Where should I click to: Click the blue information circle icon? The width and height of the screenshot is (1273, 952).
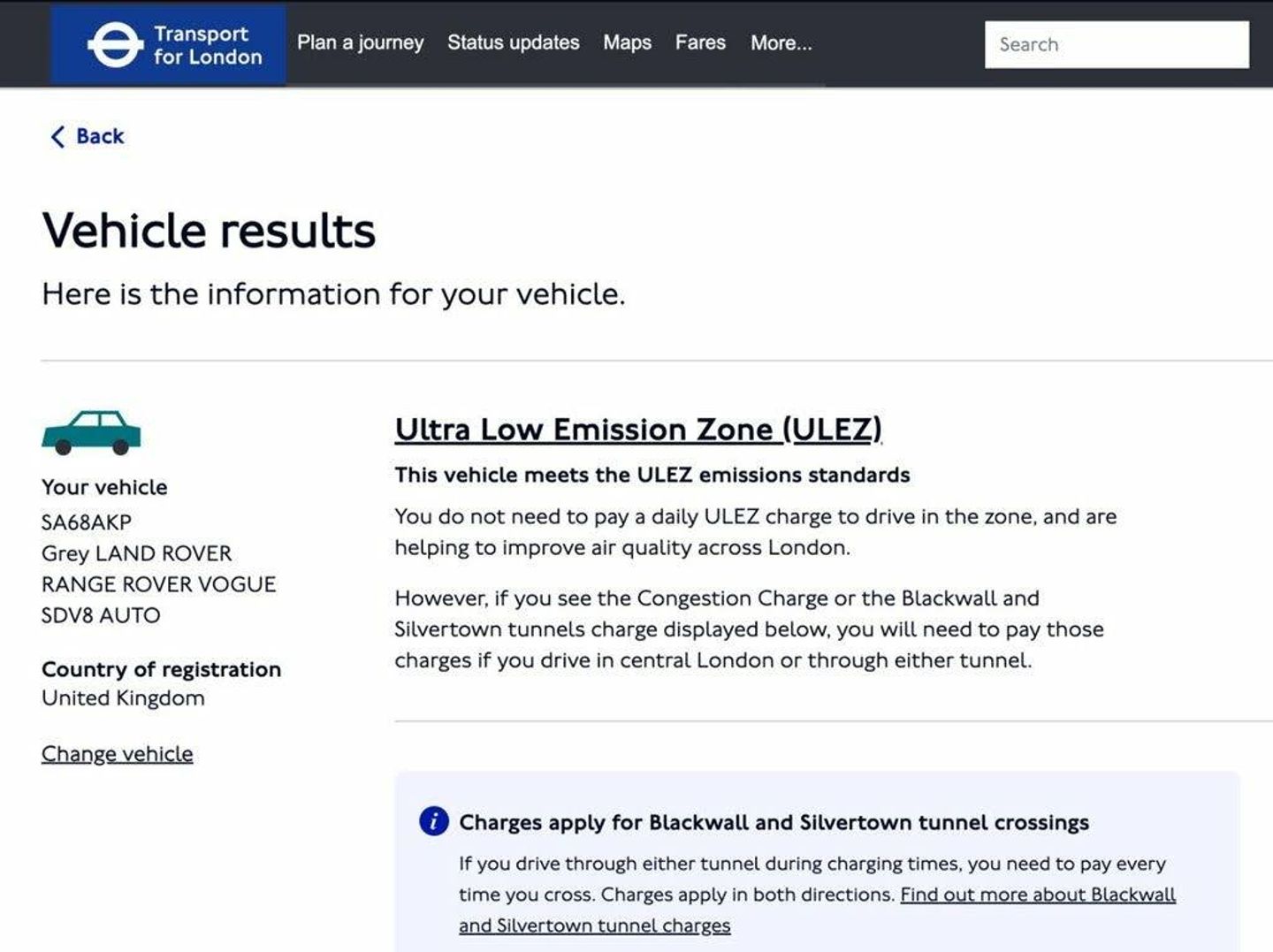[433, 821]
